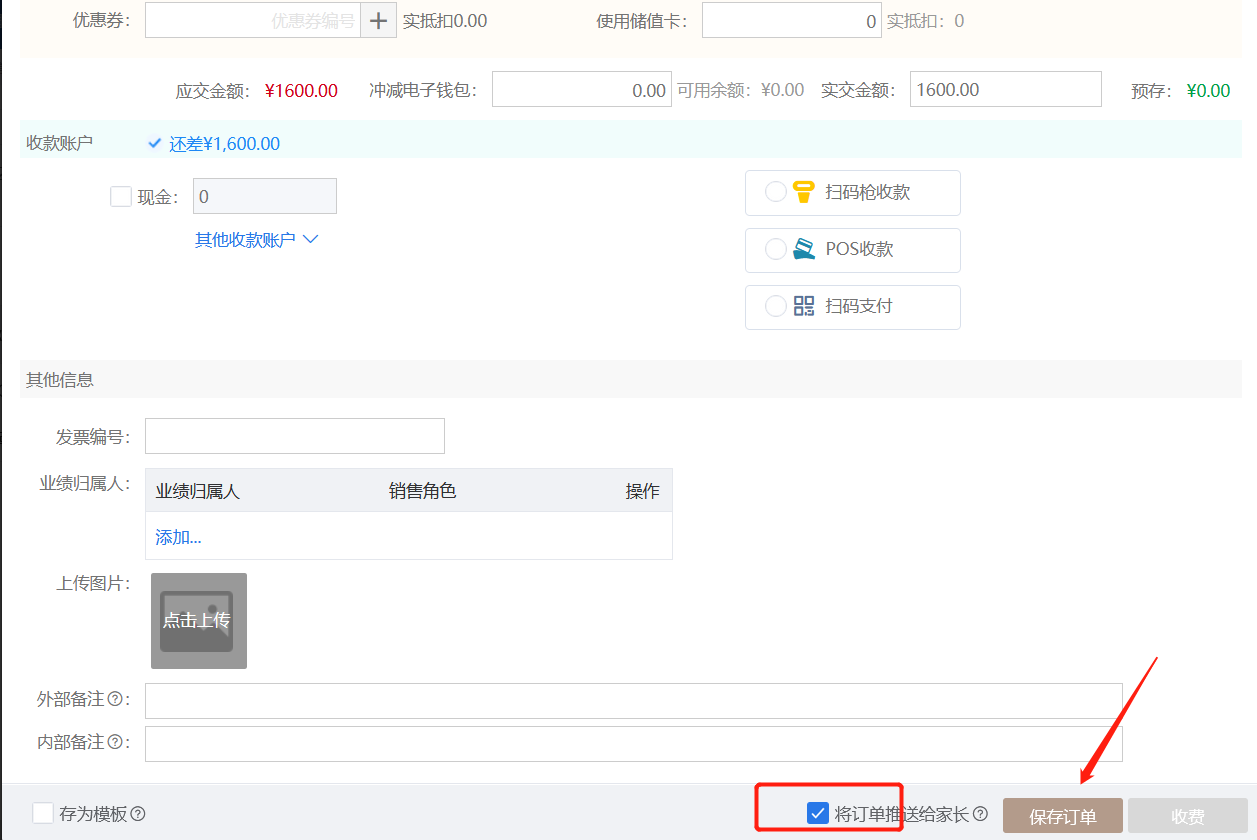The image size is (1257, 840).
Task: Click the QR code icon for 扫码支付
Action: coord(802,307)
